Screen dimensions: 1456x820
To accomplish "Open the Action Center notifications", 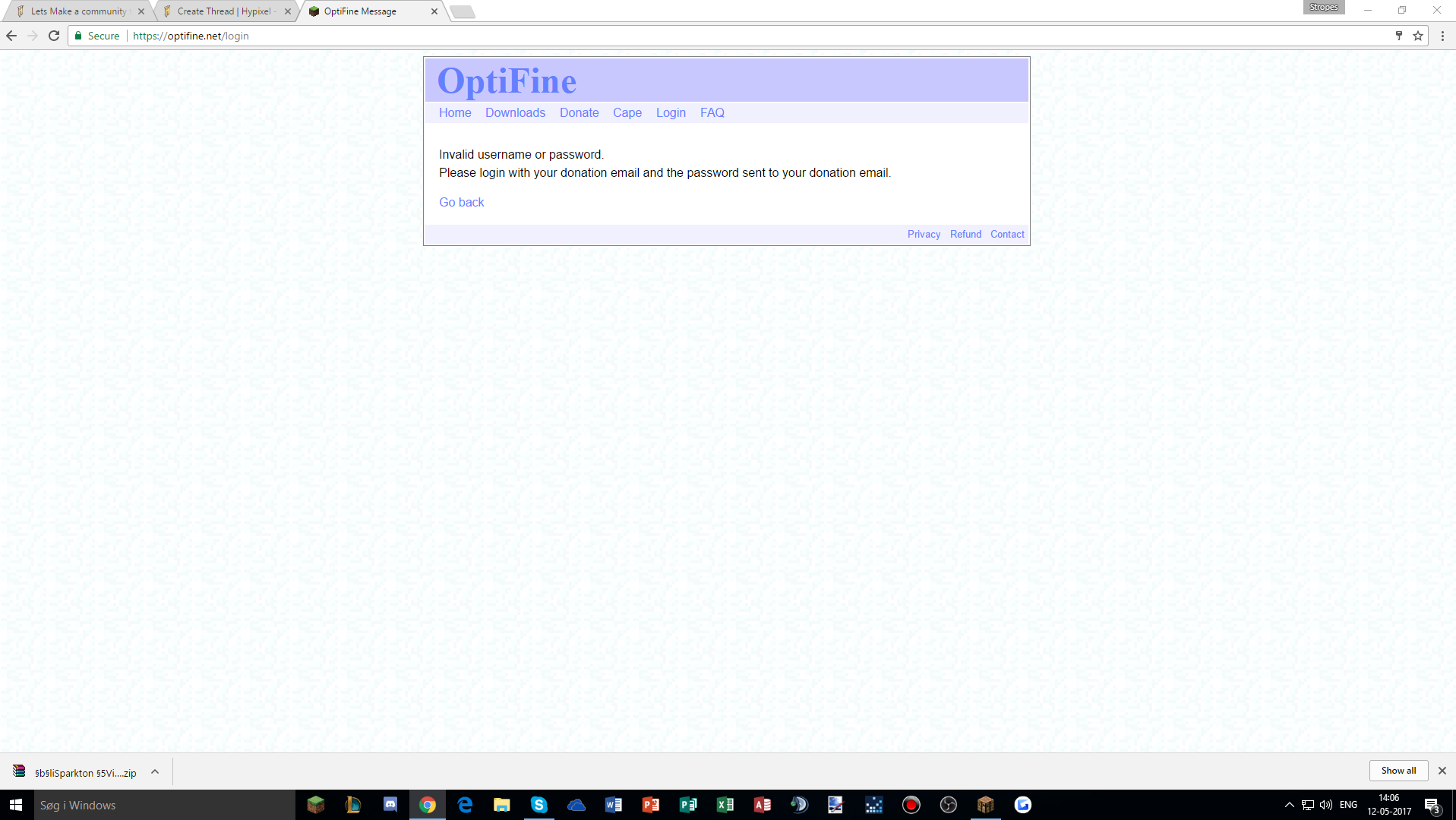I will pyautogui.click(x=1432, y=806).
